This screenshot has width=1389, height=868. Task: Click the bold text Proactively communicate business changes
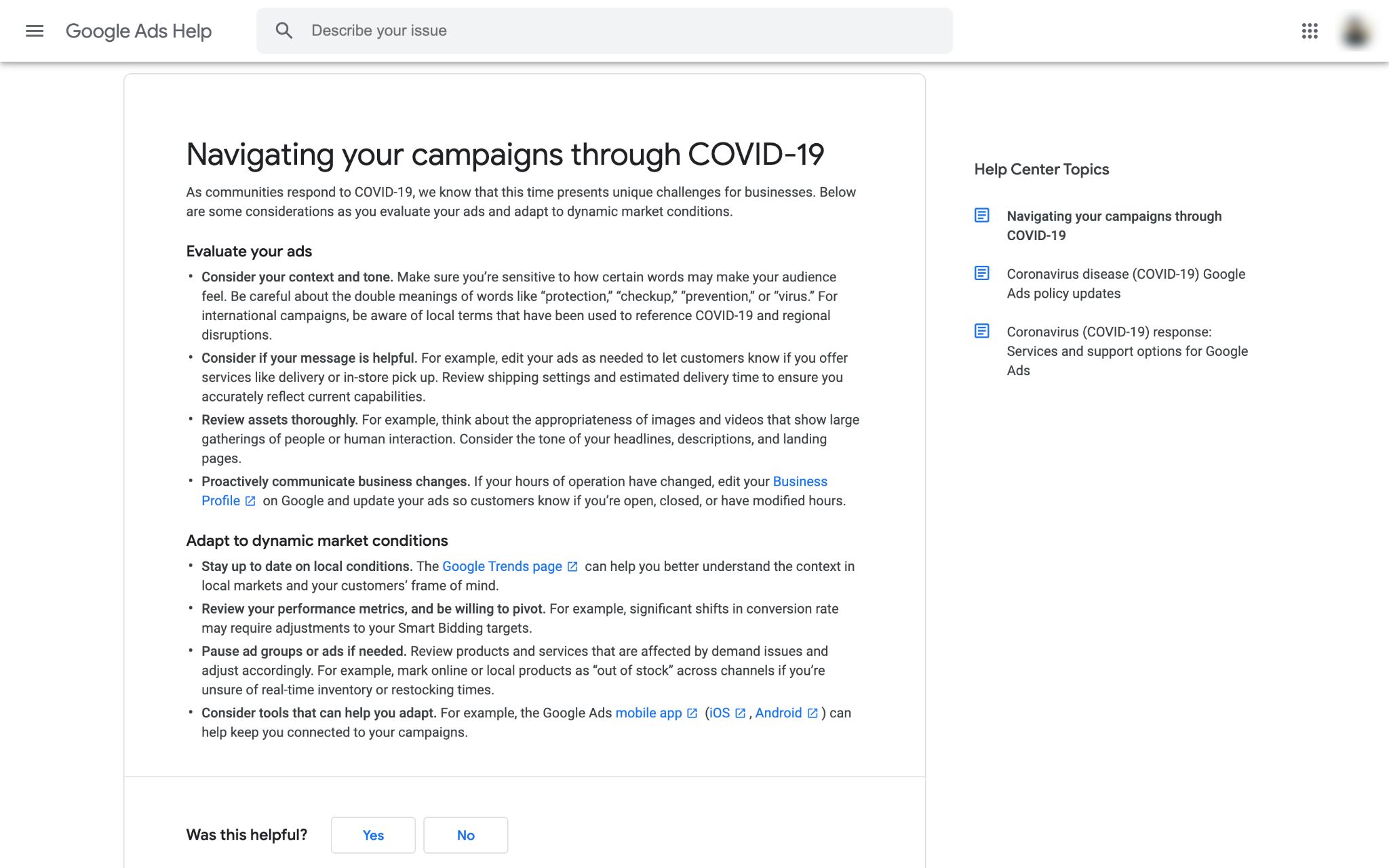[336, 481]
